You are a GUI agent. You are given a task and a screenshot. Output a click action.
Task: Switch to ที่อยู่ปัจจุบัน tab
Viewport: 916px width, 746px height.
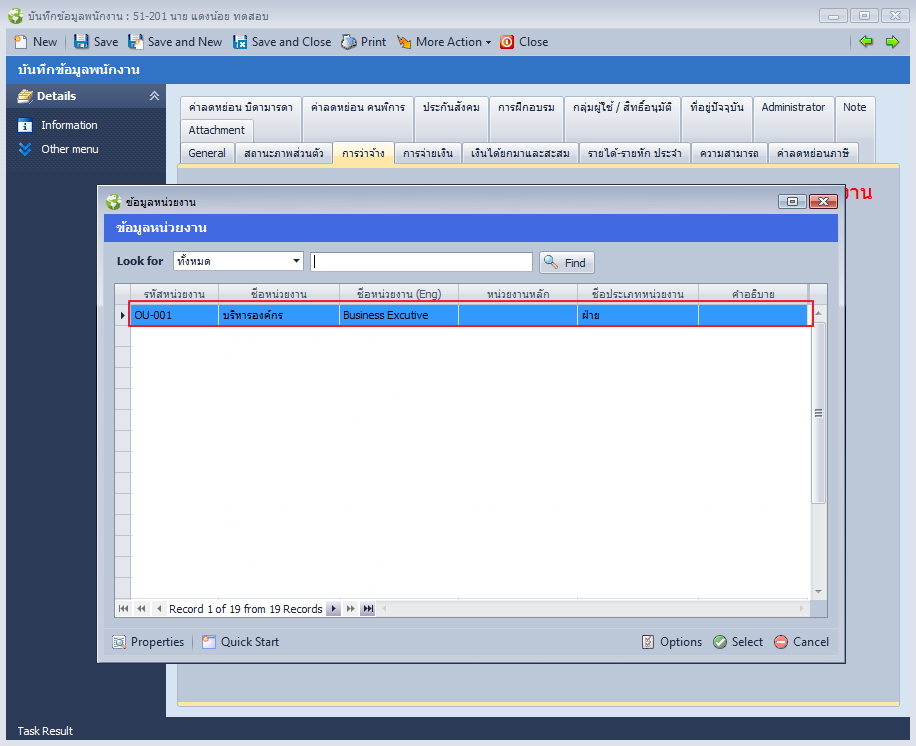tap(717, 107)
